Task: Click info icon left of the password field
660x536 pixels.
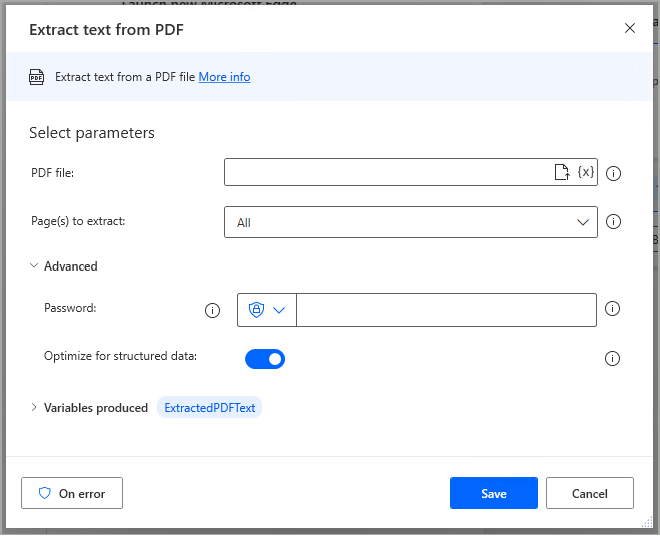Action: 212,310
